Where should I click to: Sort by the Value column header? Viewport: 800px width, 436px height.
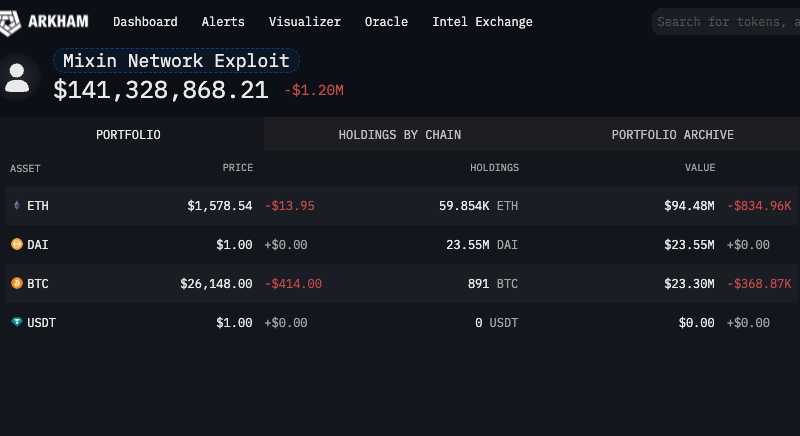coord(699,169)
